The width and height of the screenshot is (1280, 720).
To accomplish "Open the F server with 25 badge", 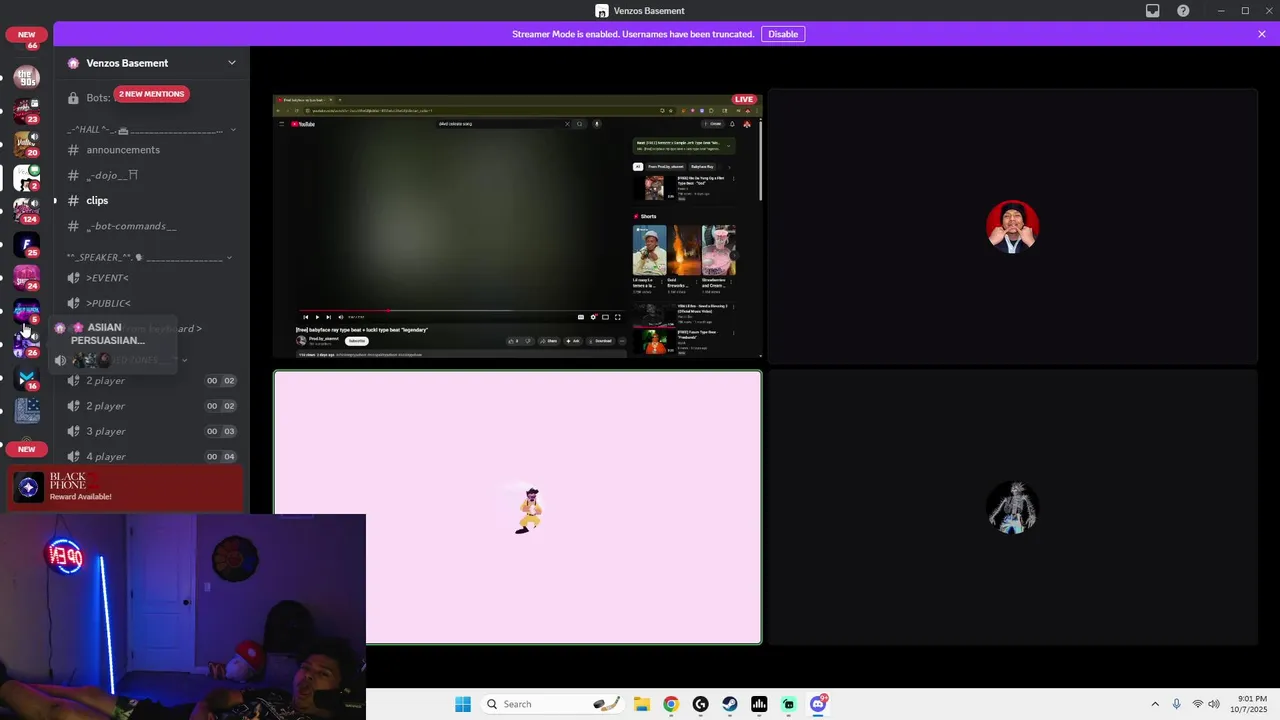I will (x=27, y=244).
